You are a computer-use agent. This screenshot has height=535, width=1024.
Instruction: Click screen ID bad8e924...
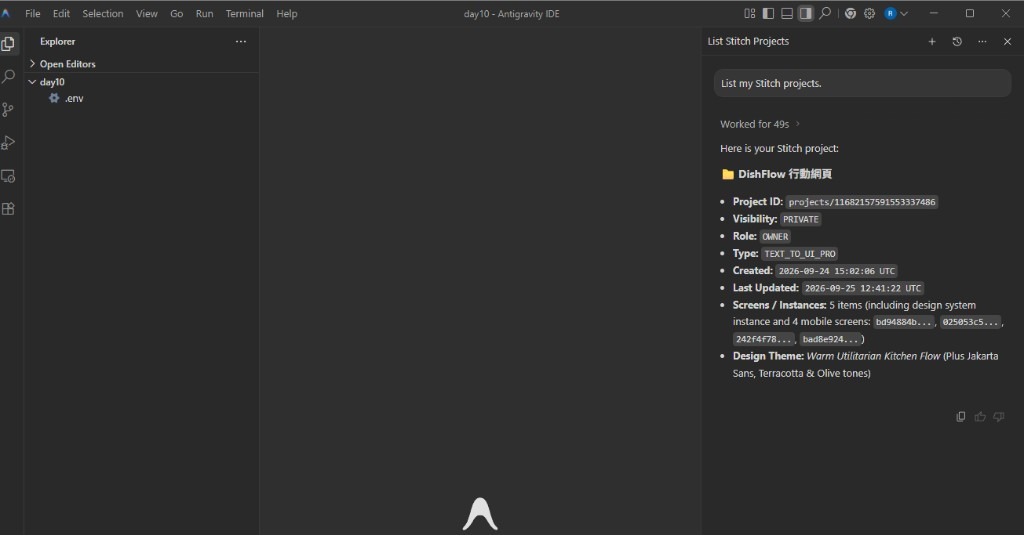pyautogui.click(x=830, y=339)
